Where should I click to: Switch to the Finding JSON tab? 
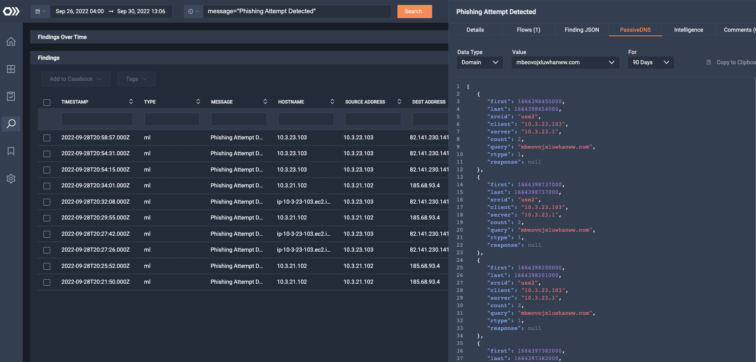coord(582,30)
